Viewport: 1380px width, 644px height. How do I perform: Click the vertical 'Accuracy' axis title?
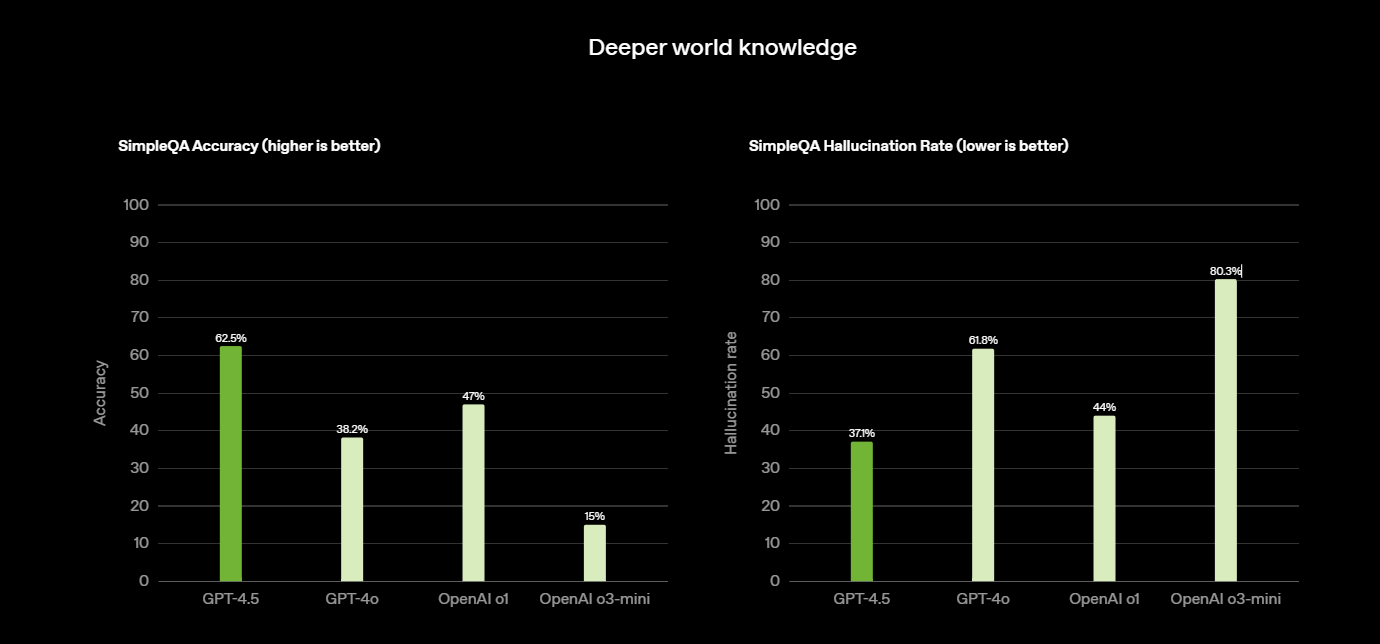[100, 393]
